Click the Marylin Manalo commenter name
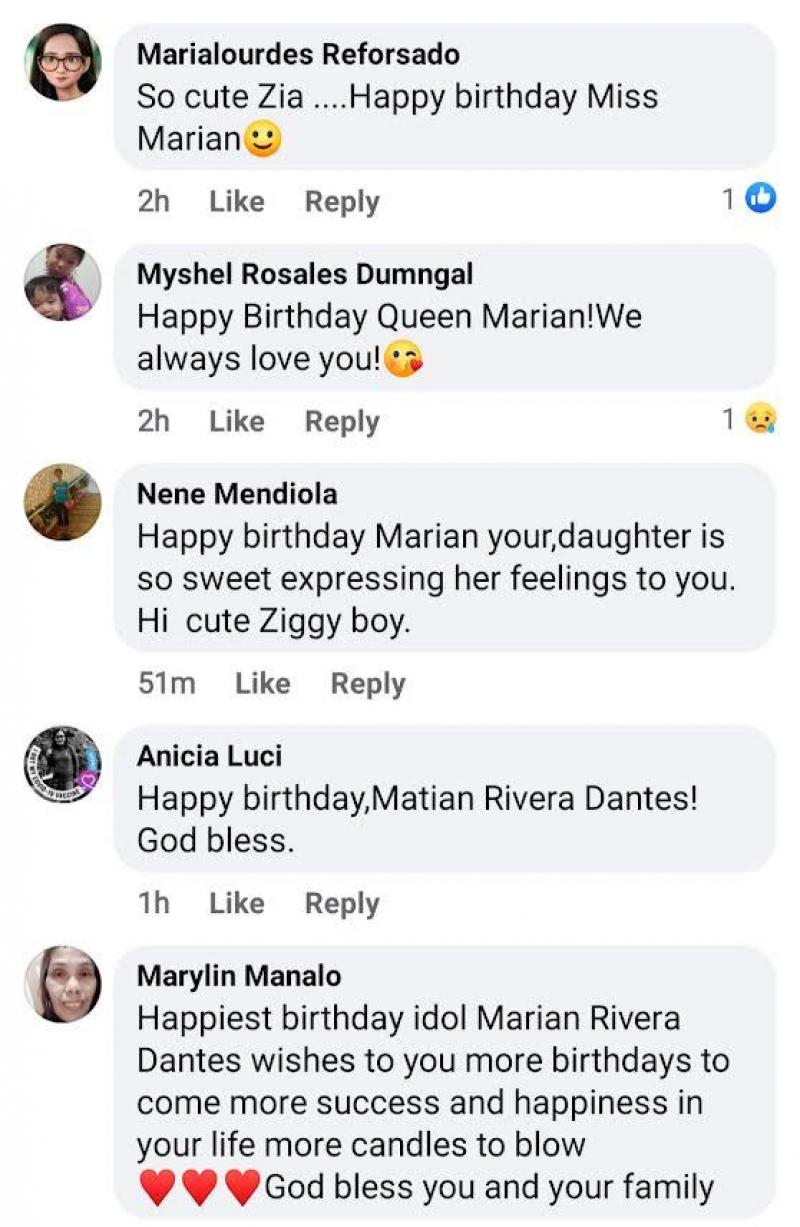Screen dimensions: 800x1227 click(x=239, y=975)
